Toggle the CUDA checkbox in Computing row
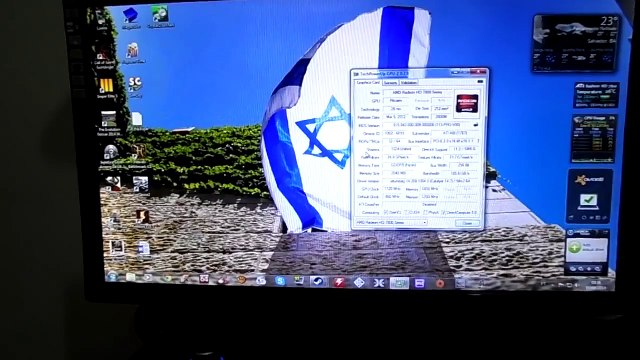This screenshot has width=640, height=360. tap(406, 213)
